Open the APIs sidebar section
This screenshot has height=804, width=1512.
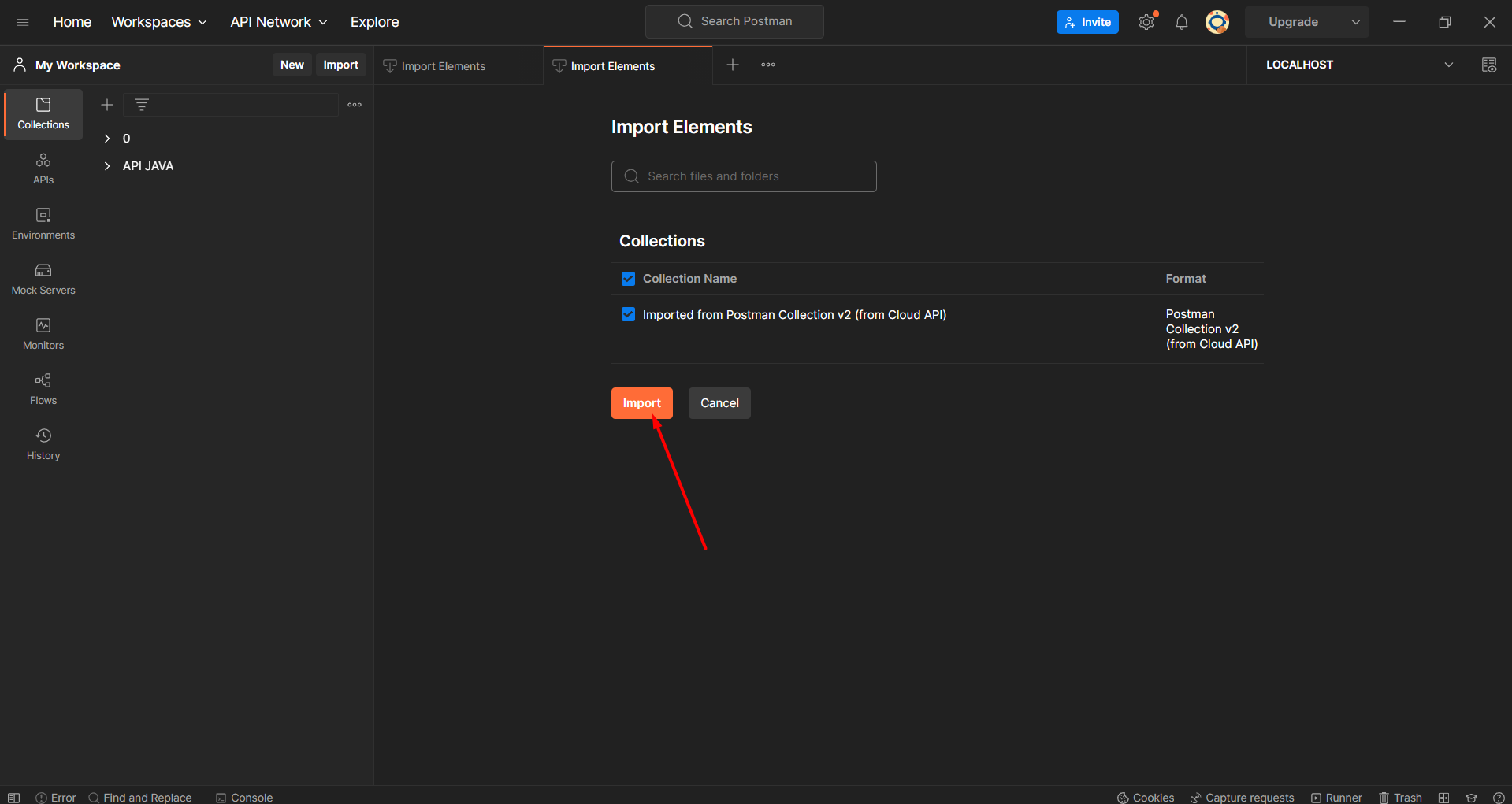[x=43, y=169]
